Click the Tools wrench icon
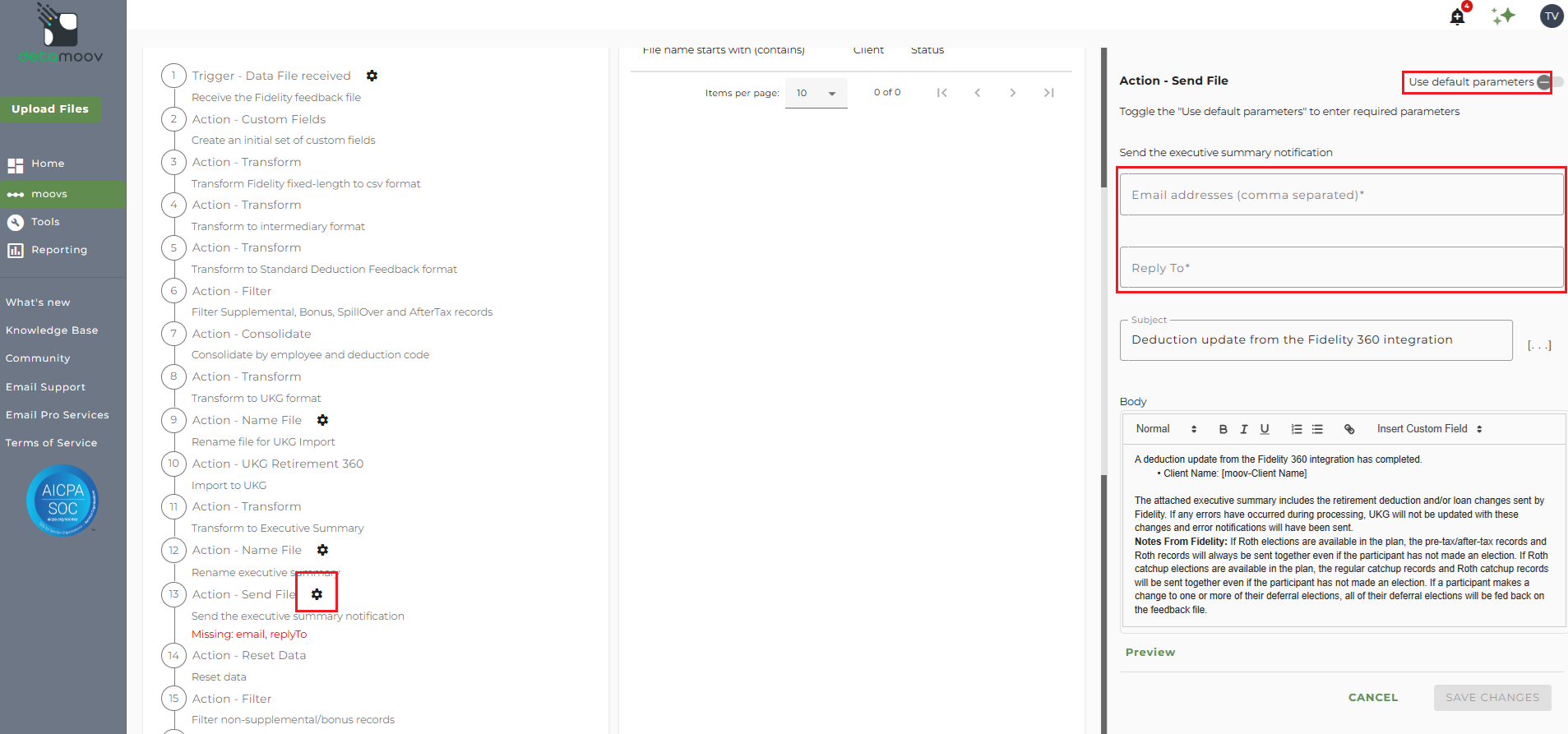The height and width of the screenshot is (734, 1568). [x=15, y=222]
